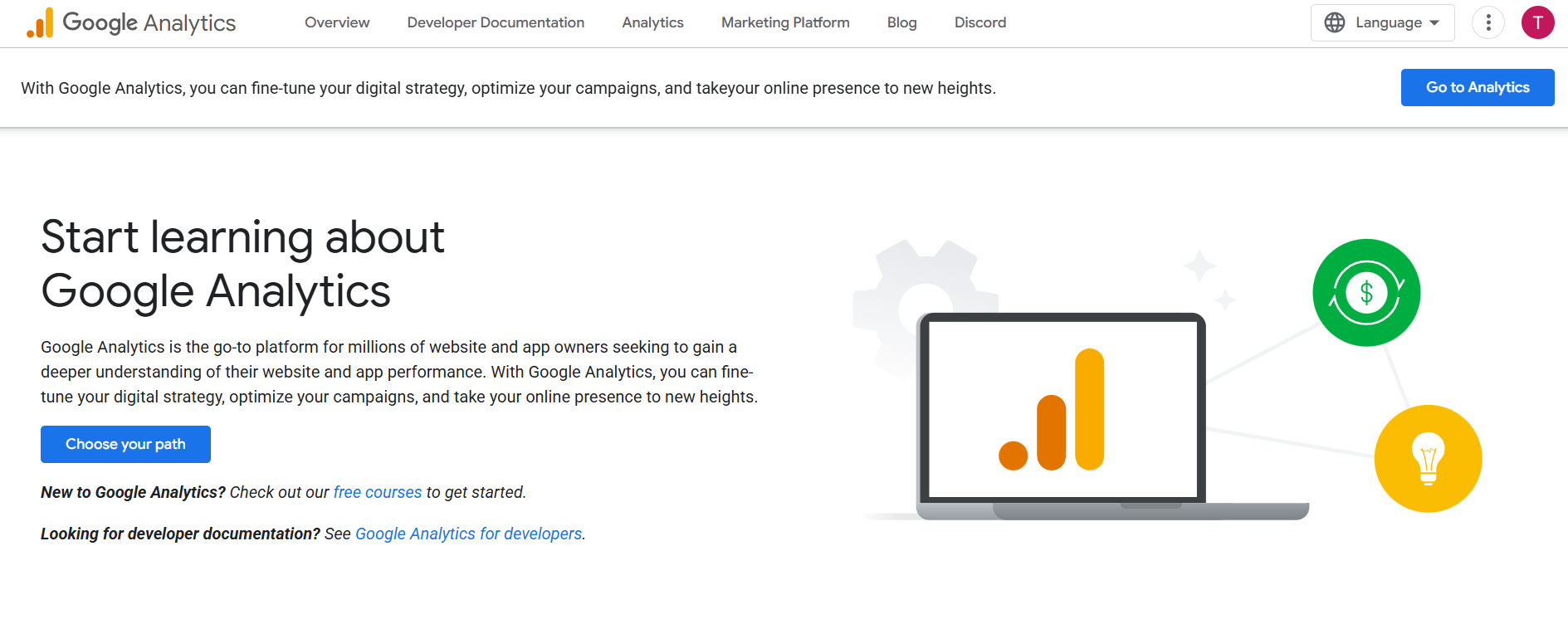The width and height of the screenshot is (1568, 624).
Task: Click the green dollar refresh circle icon
Action: point(1366,292)
